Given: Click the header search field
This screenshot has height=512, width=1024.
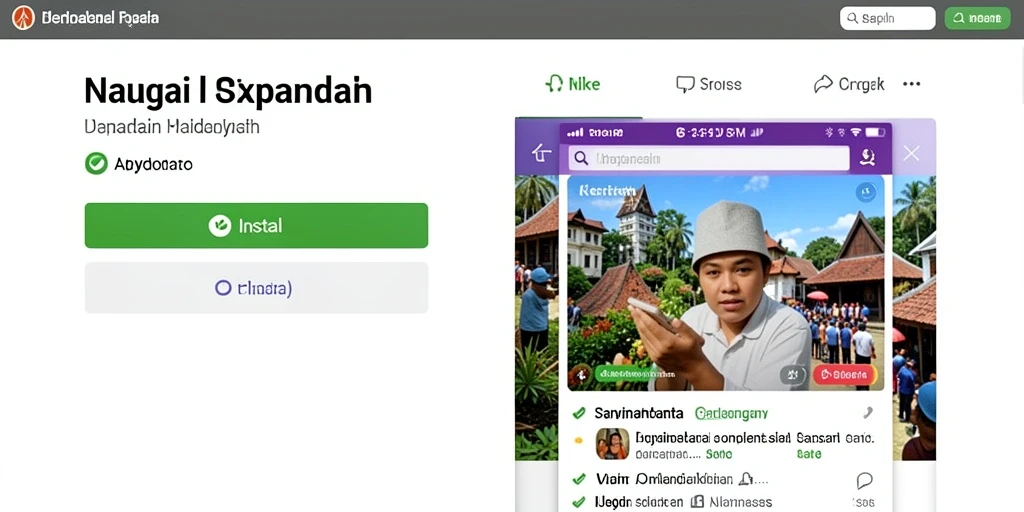Looking at the screenshot, I should (x=888, y=18).
